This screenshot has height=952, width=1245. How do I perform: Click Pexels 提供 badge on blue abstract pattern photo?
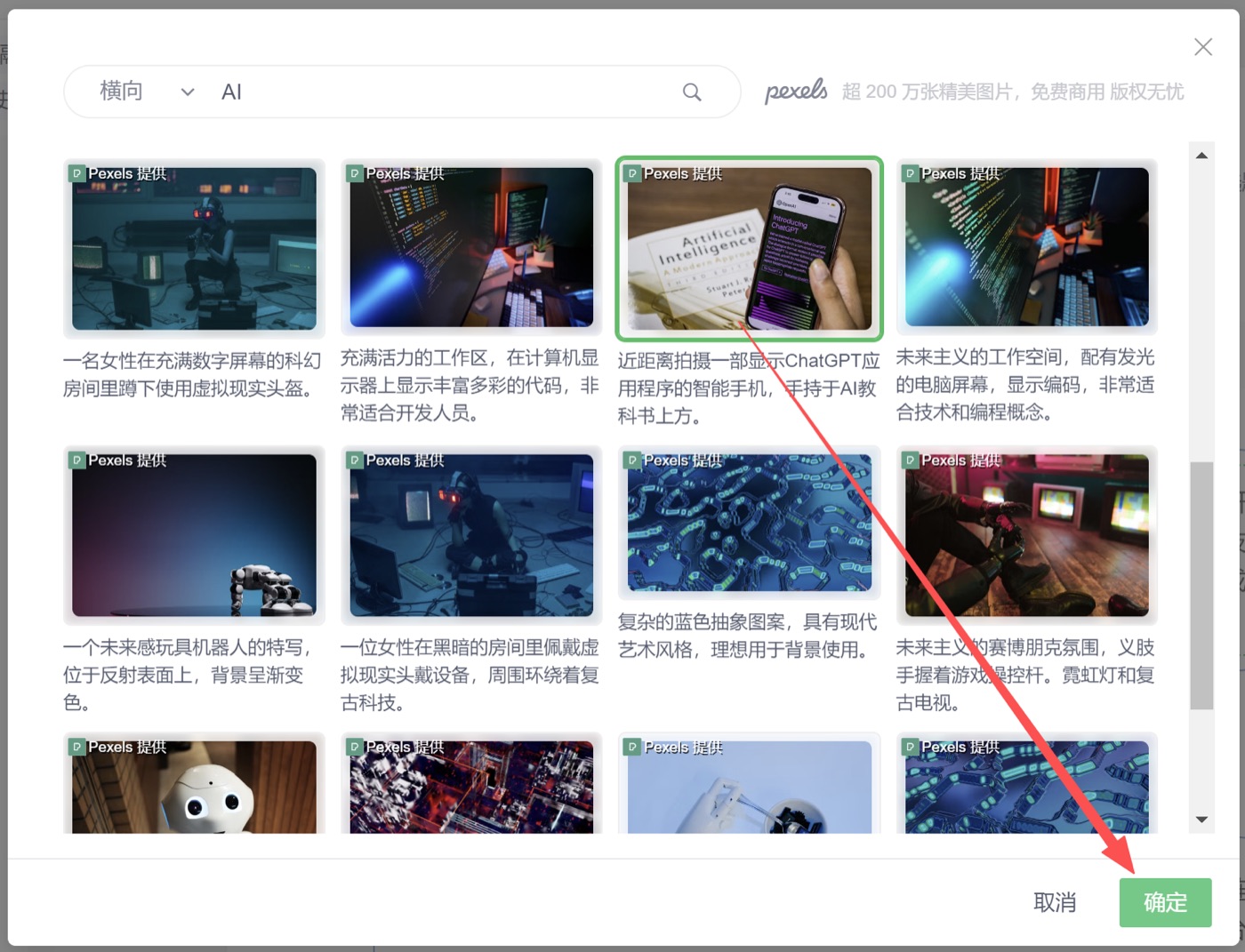coord(674,460)
